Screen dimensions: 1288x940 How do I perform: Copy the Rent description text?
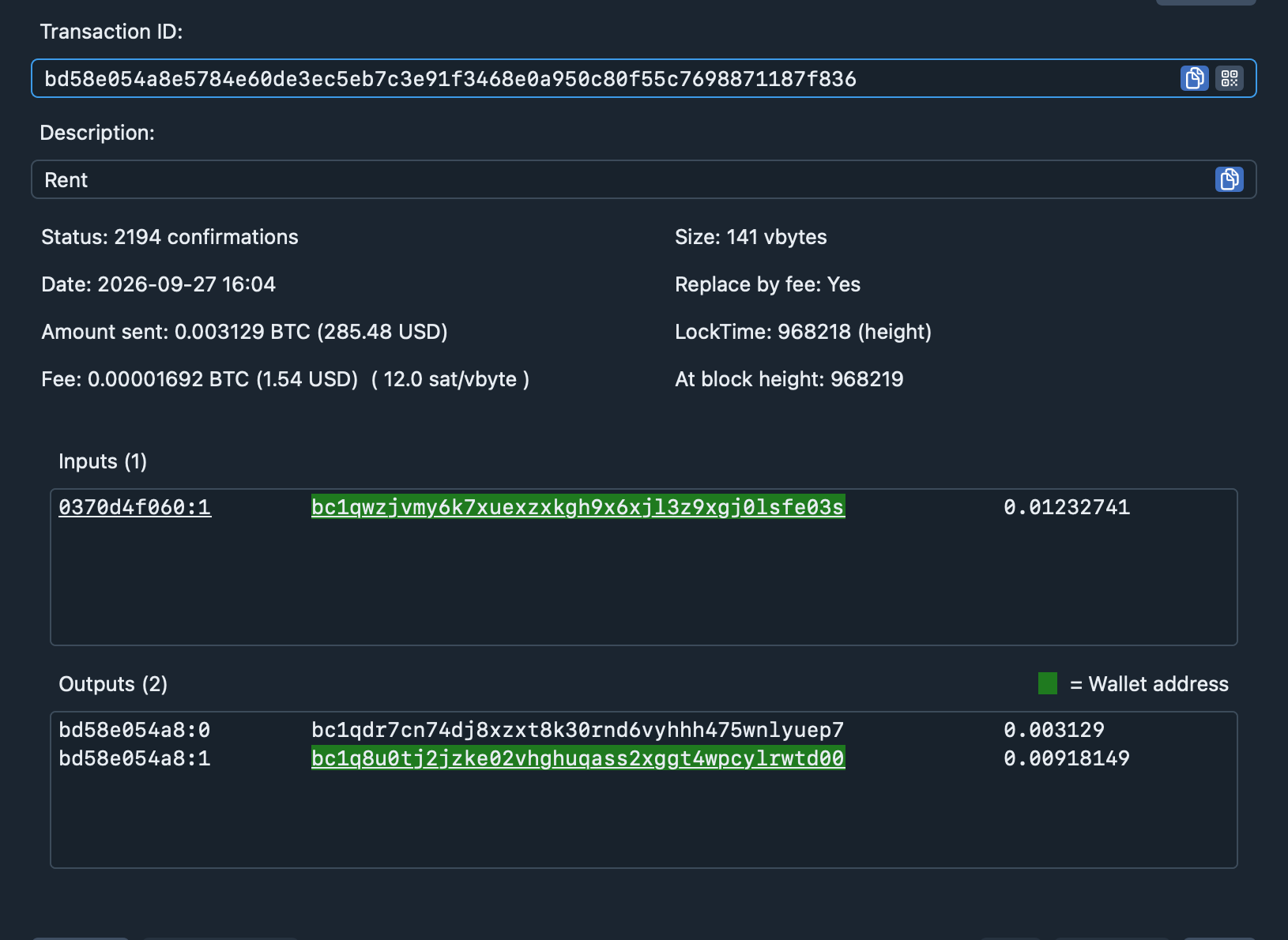(1229, 179)
